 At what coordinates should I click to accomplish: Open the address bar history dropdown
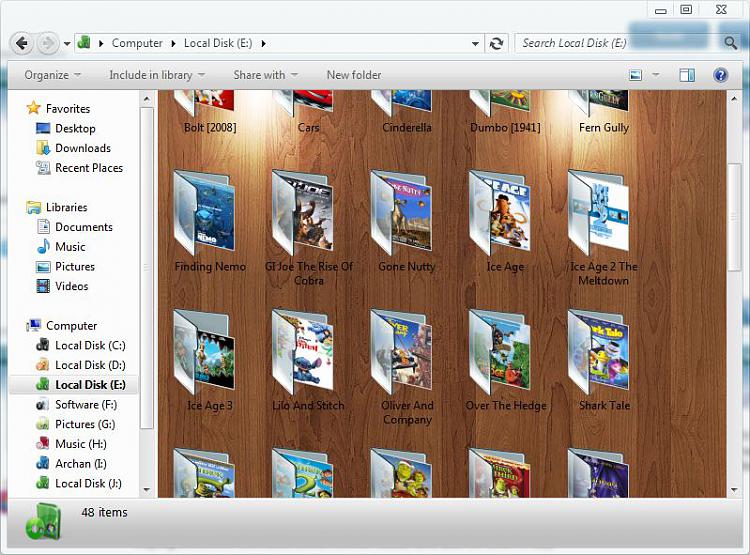pos(475,44)
